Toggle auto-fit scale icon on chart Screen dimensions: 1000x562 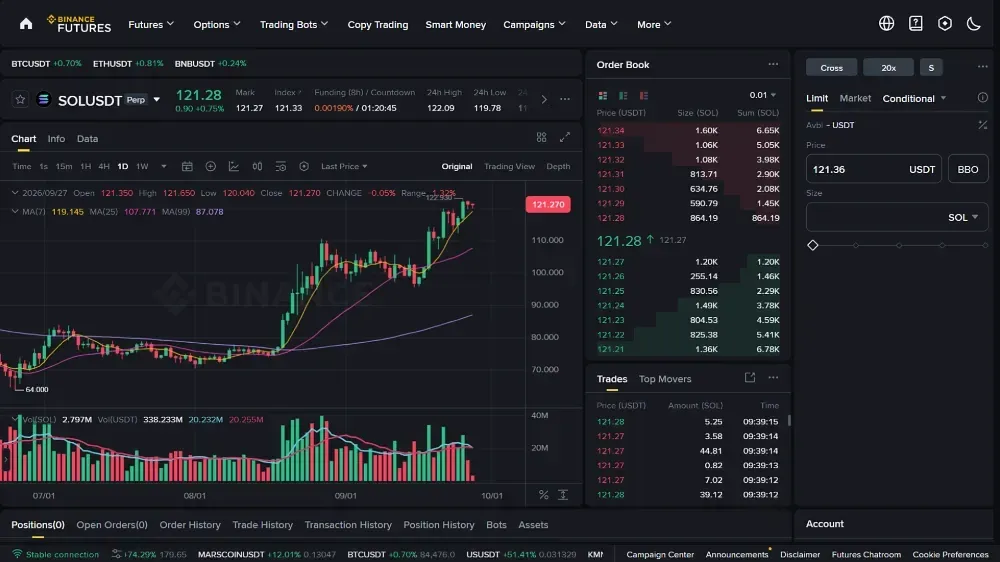click(563, 495)
